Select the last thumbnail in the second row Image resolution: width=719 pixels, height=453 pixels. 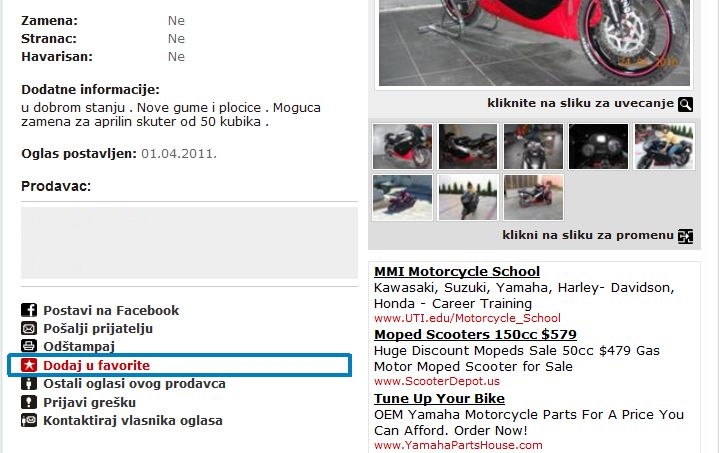pyautogui.click(x=533, y=198)
